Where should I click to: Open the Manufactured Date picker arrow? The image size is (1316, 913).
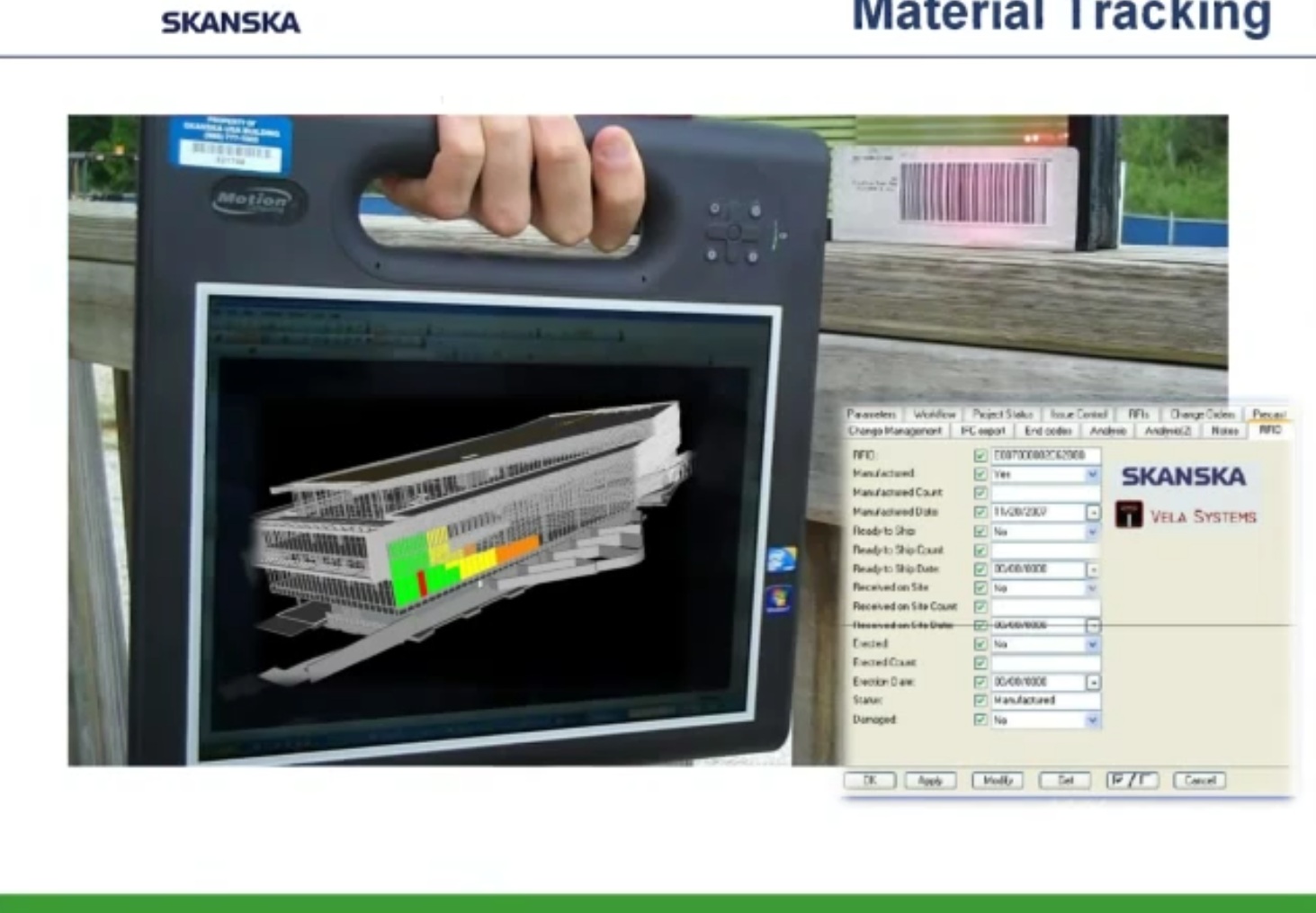tap(1093, 513)
